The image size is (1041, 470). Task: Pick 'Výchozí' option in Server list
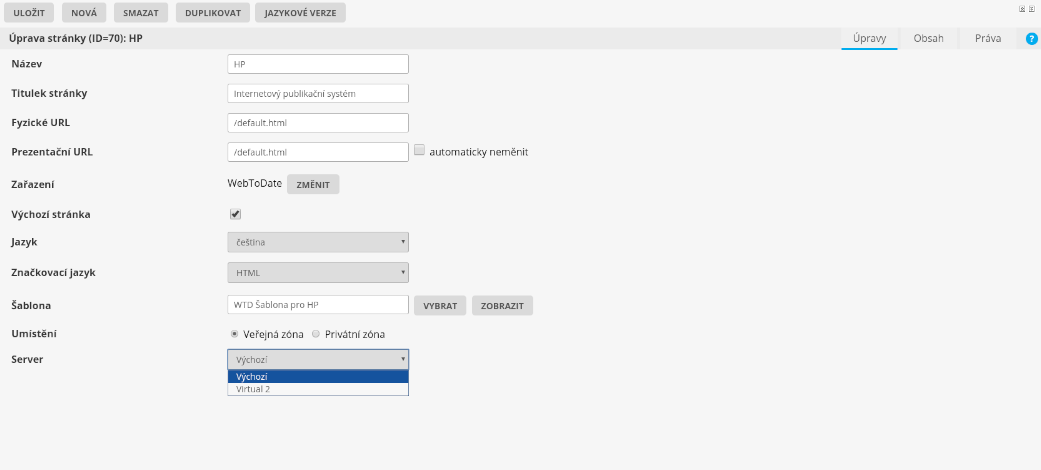(318, 377)
